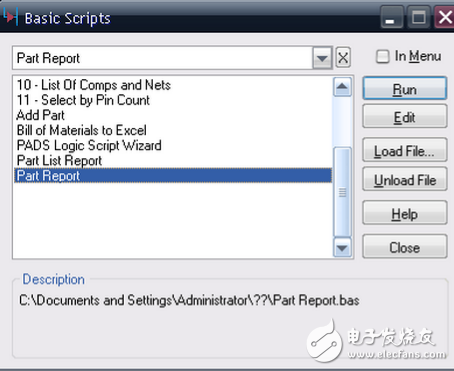Close the Basic Scripts window with X
Screen dimensions: 454x371
pos(445,17)
